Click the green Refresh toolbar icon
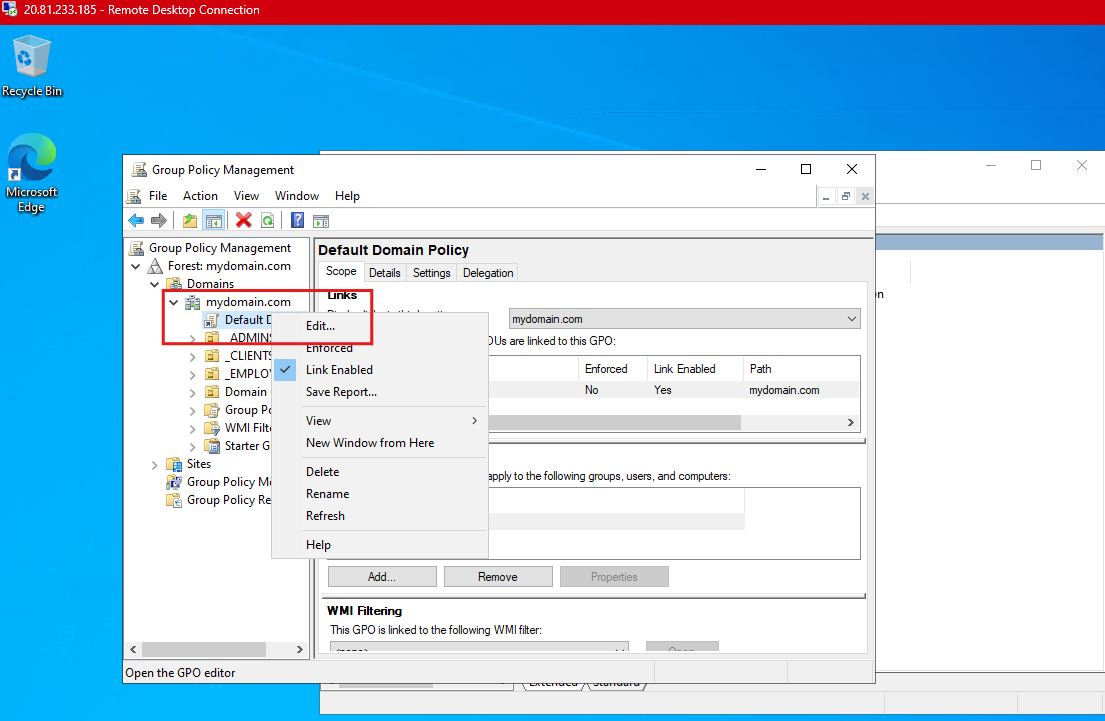Screen dimensions: 1105x721 click(x=267, y=221)
